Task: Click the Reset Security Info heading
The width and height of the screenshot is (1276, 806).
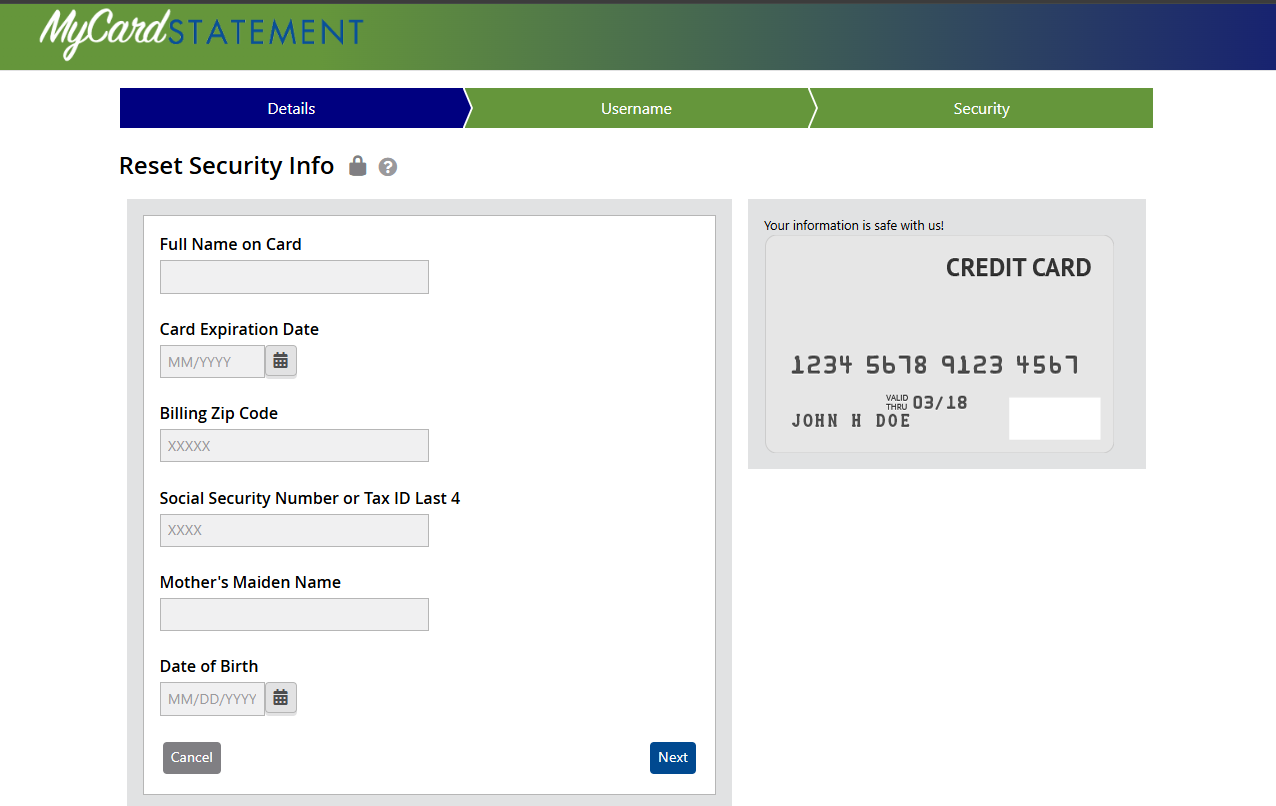Action: (226, 166)
